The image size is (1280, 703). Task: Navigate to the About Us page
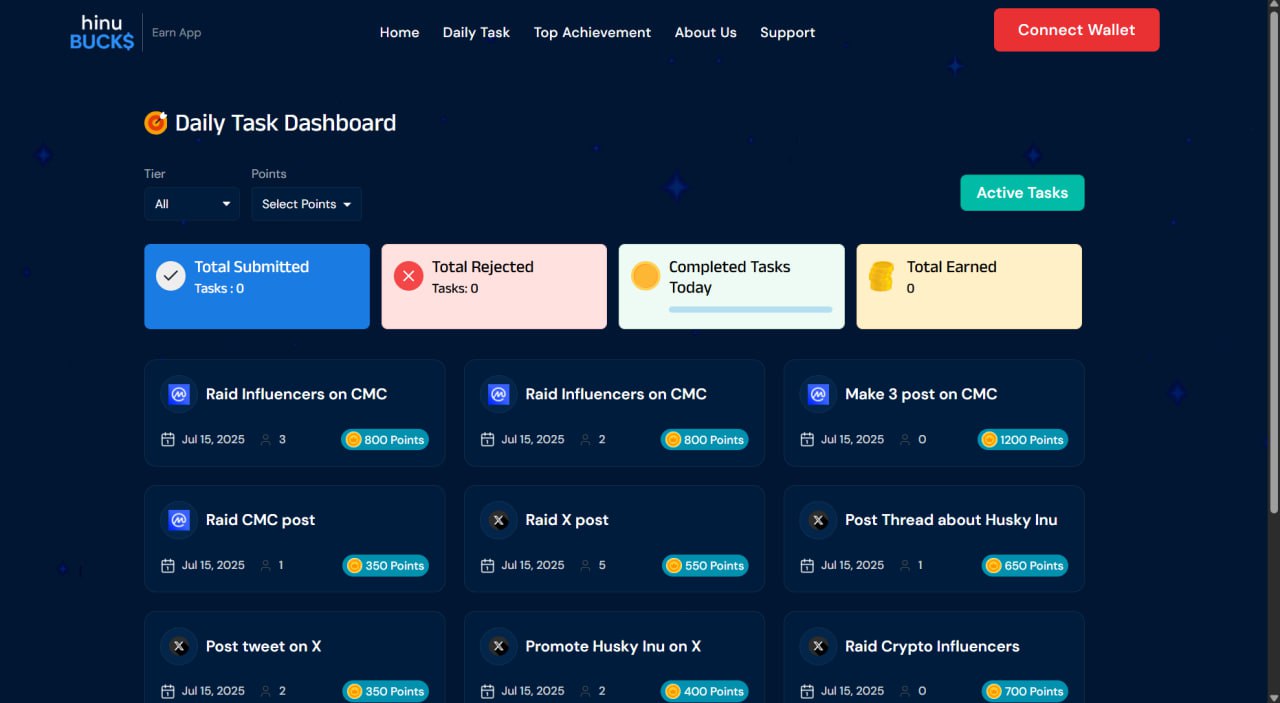click(x=705, y=32)
